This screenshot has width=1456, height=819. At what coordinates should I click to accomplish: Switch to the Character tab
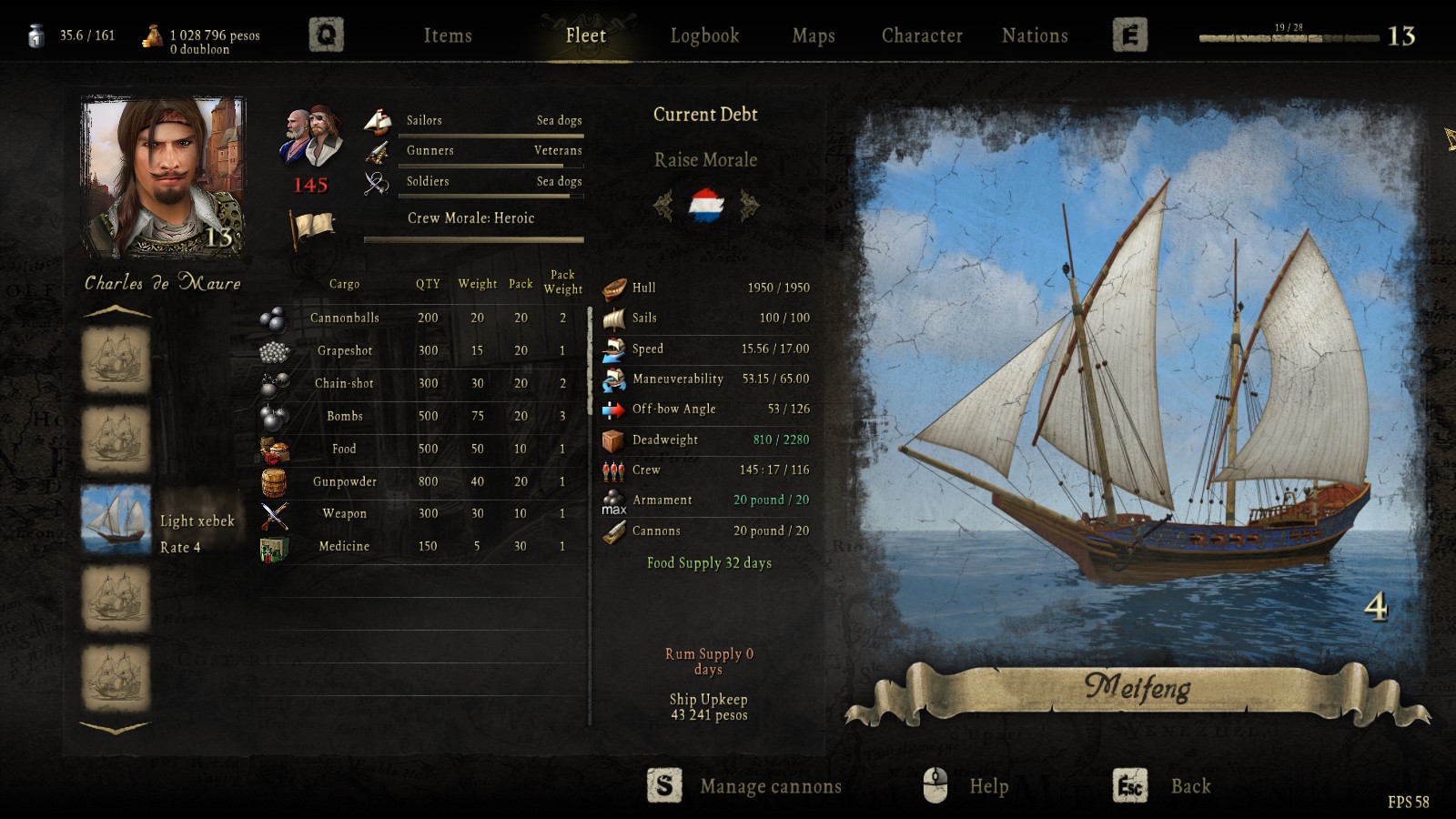922,35
